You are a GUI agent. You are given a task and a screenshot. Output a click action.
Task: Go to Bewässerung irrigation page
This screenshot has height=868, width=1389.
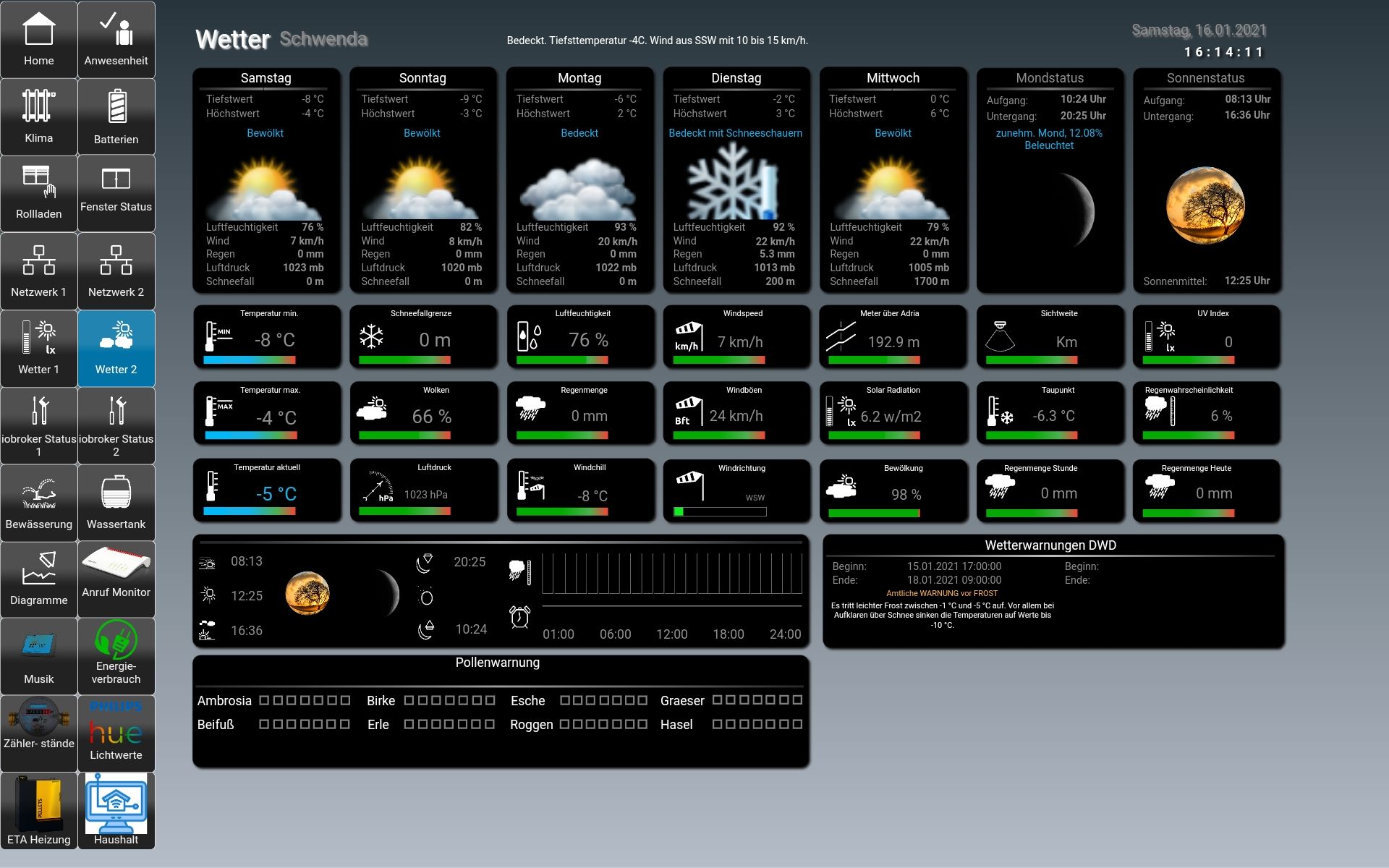tap(39, 503)
